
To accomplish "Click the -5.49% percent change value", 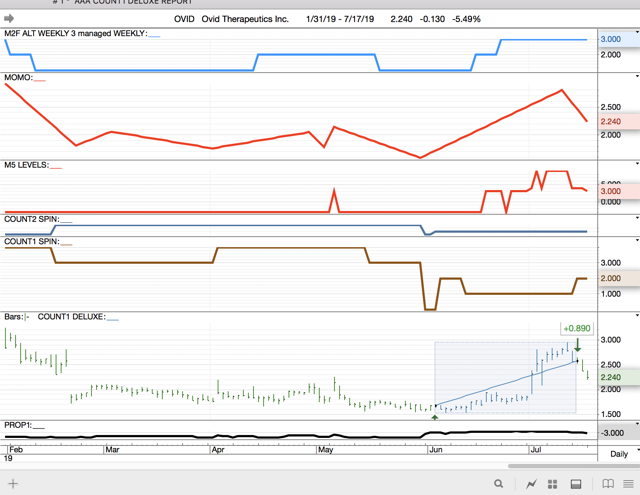I will click(x=466, y=19).
